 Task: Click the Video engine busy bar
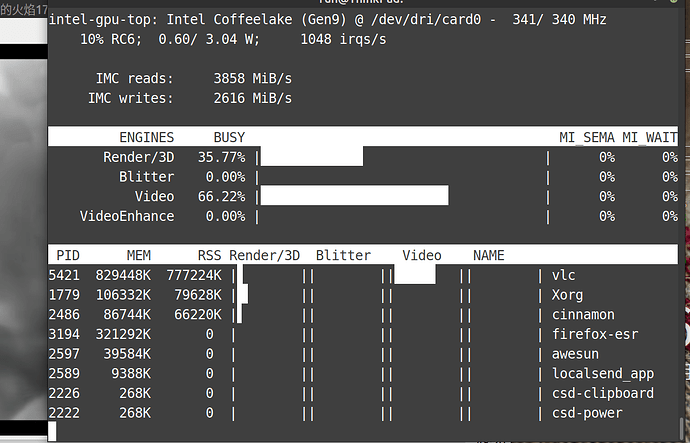[355, 195]
